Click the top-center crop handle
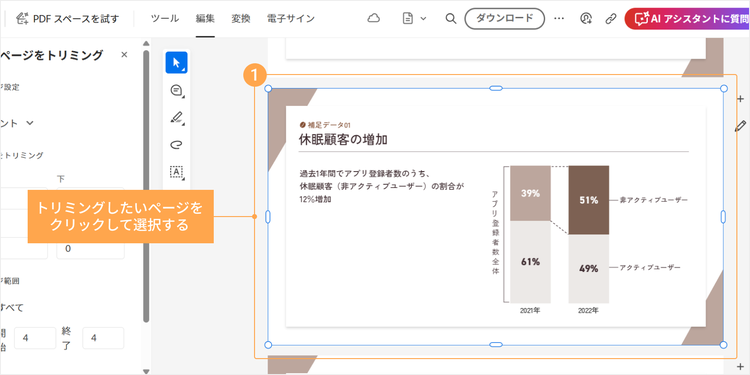The width and height of the screenshot is (750, 375). [x=496, y=88]
